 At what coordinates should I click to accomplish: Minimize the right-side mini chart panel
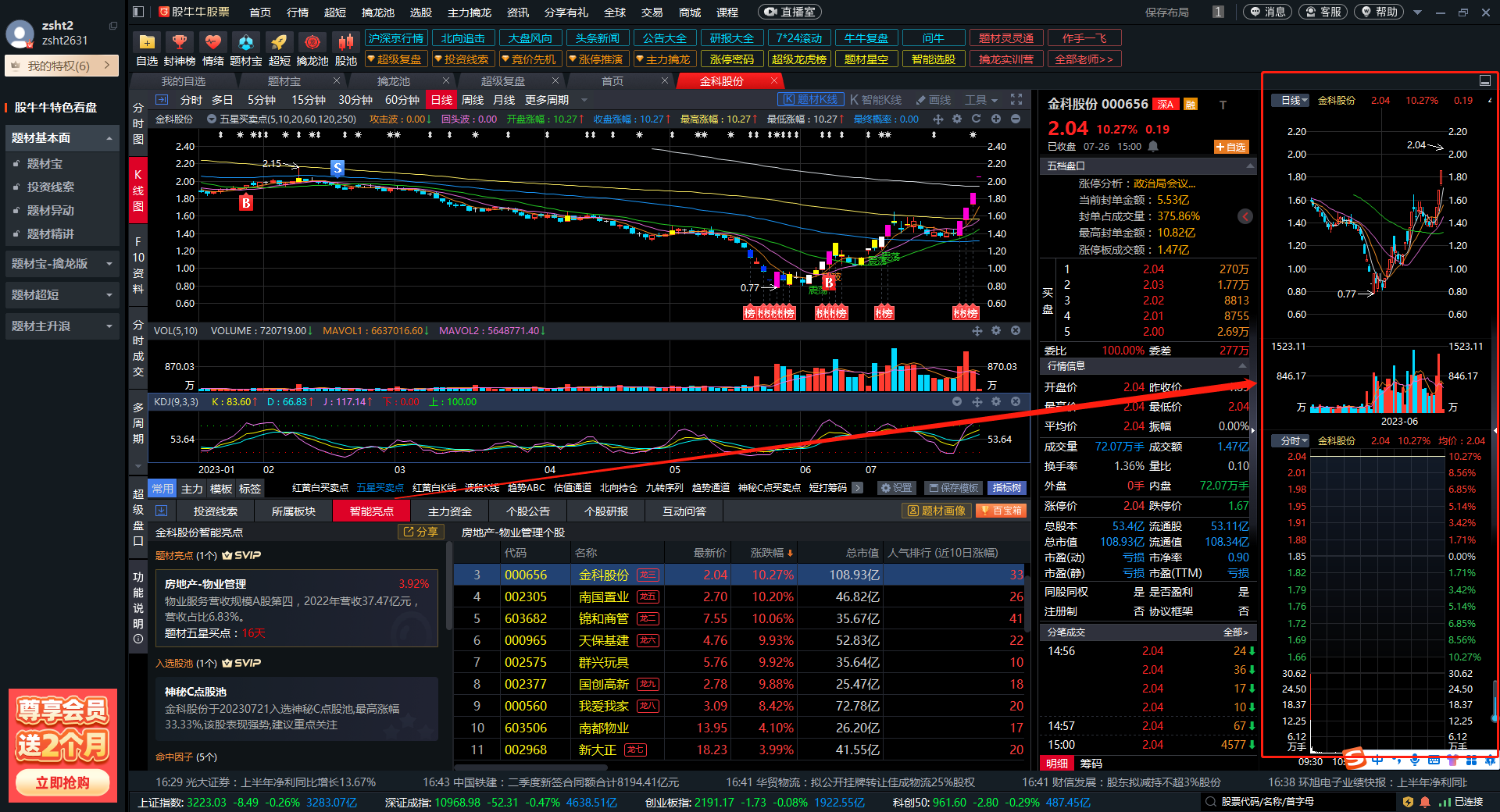pyautogui.click(x=1485, y=80)
